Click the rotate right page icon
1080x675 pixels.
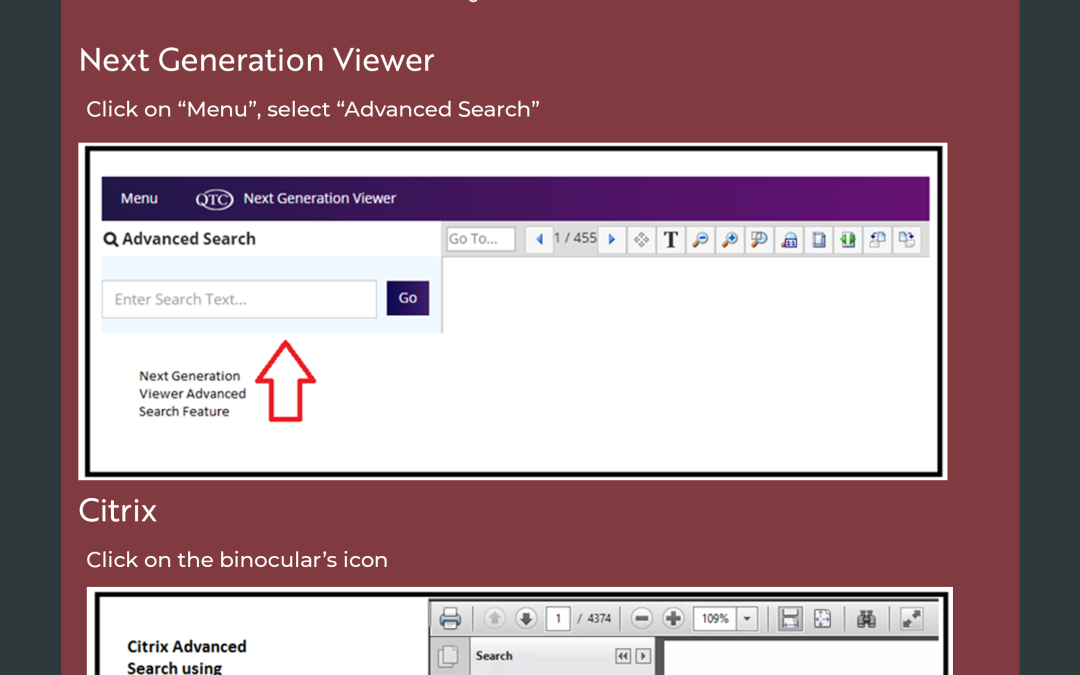907,239
